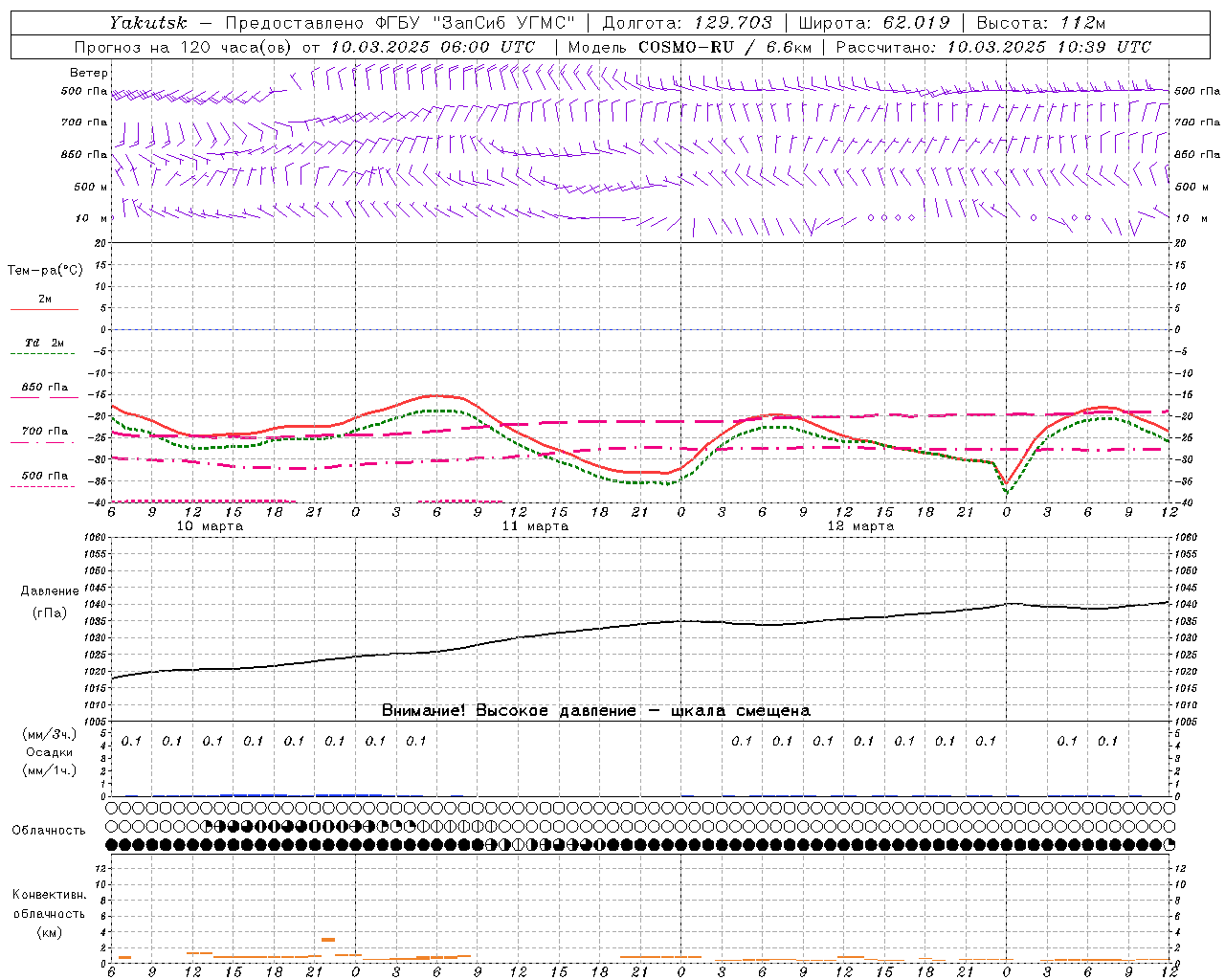1225x980 pixels.
Task: Click the 'Ветер' wind panel label
Action: coord(89,73)
